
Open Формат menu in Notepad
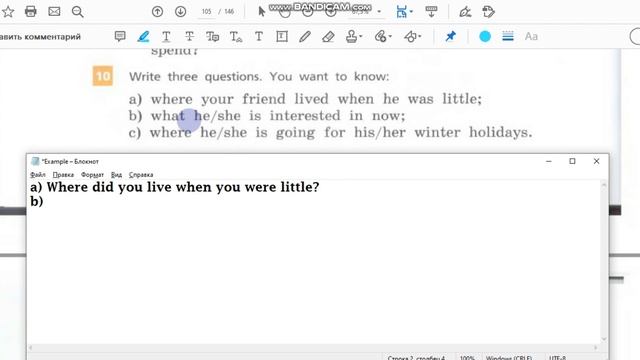click(92, 175)
